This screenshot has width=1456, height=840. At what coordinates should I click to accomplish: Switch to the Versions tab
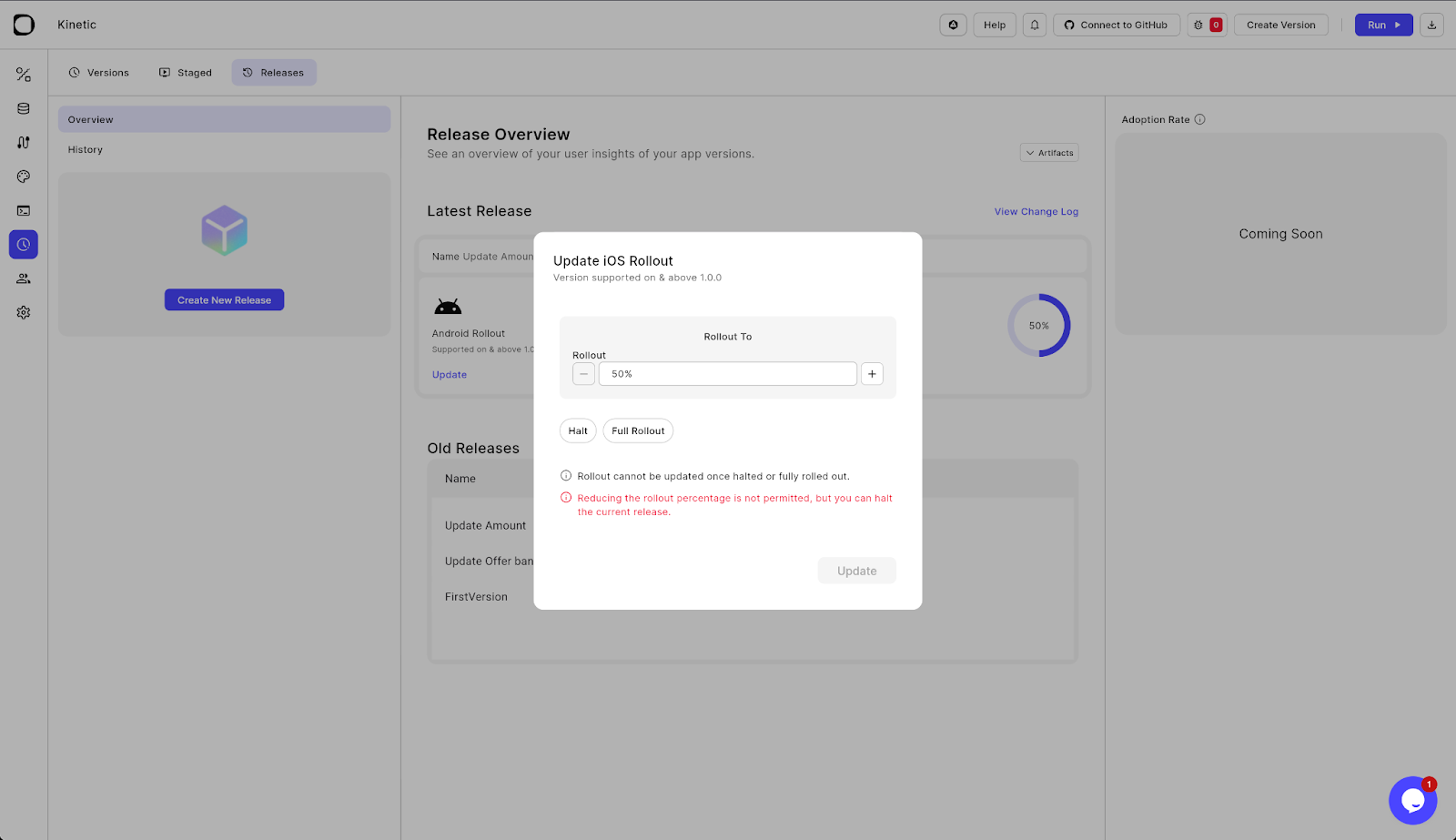coord(99,73)
